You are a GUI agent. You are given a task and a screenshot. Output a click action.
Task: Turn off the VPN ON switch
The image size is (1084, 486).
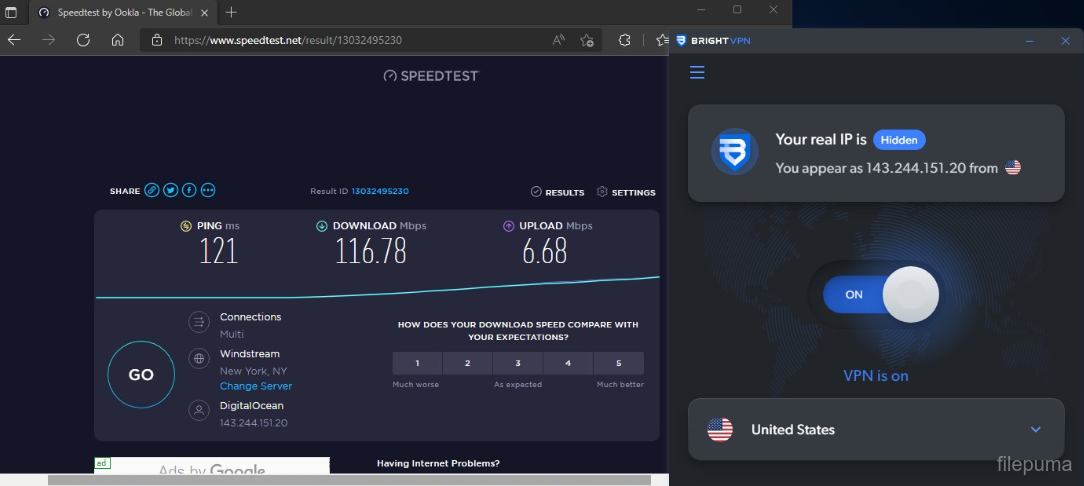880,295
